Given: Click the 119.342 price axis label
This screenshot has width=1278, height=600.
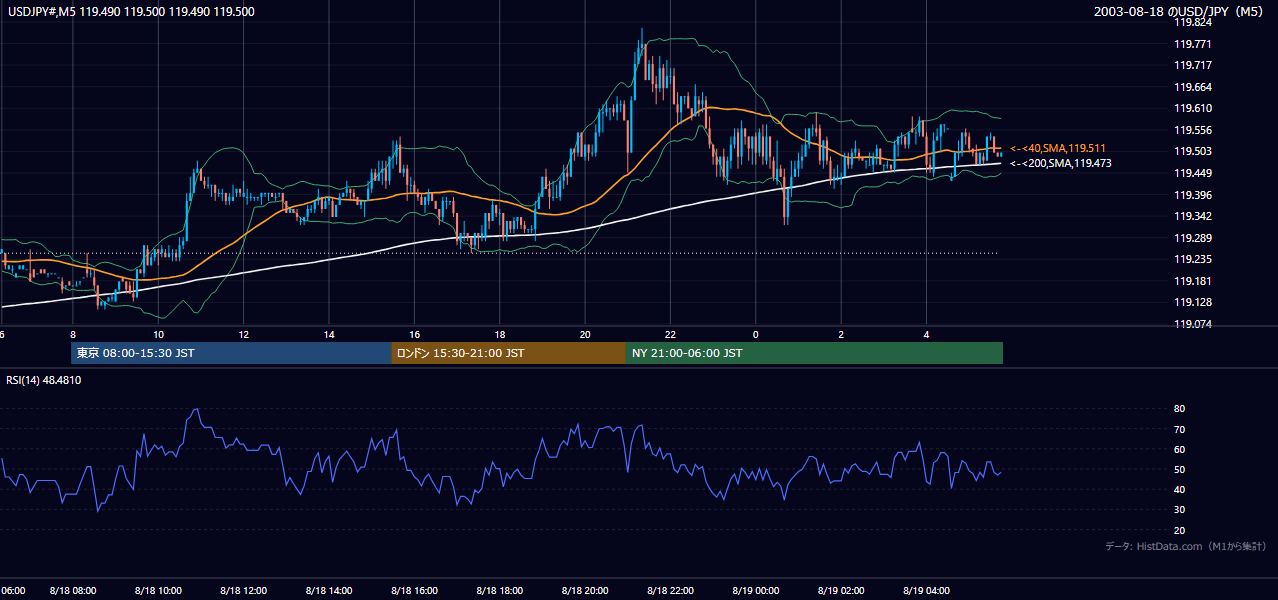Looking at the screenshot, I should tap(1194, 216).
